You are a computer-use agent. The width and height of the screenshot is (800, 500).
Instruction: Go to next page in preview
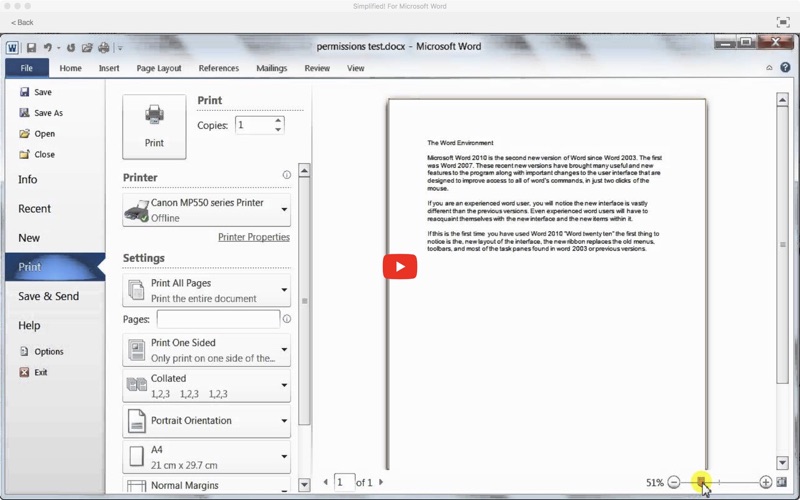[x=381, y=482]
